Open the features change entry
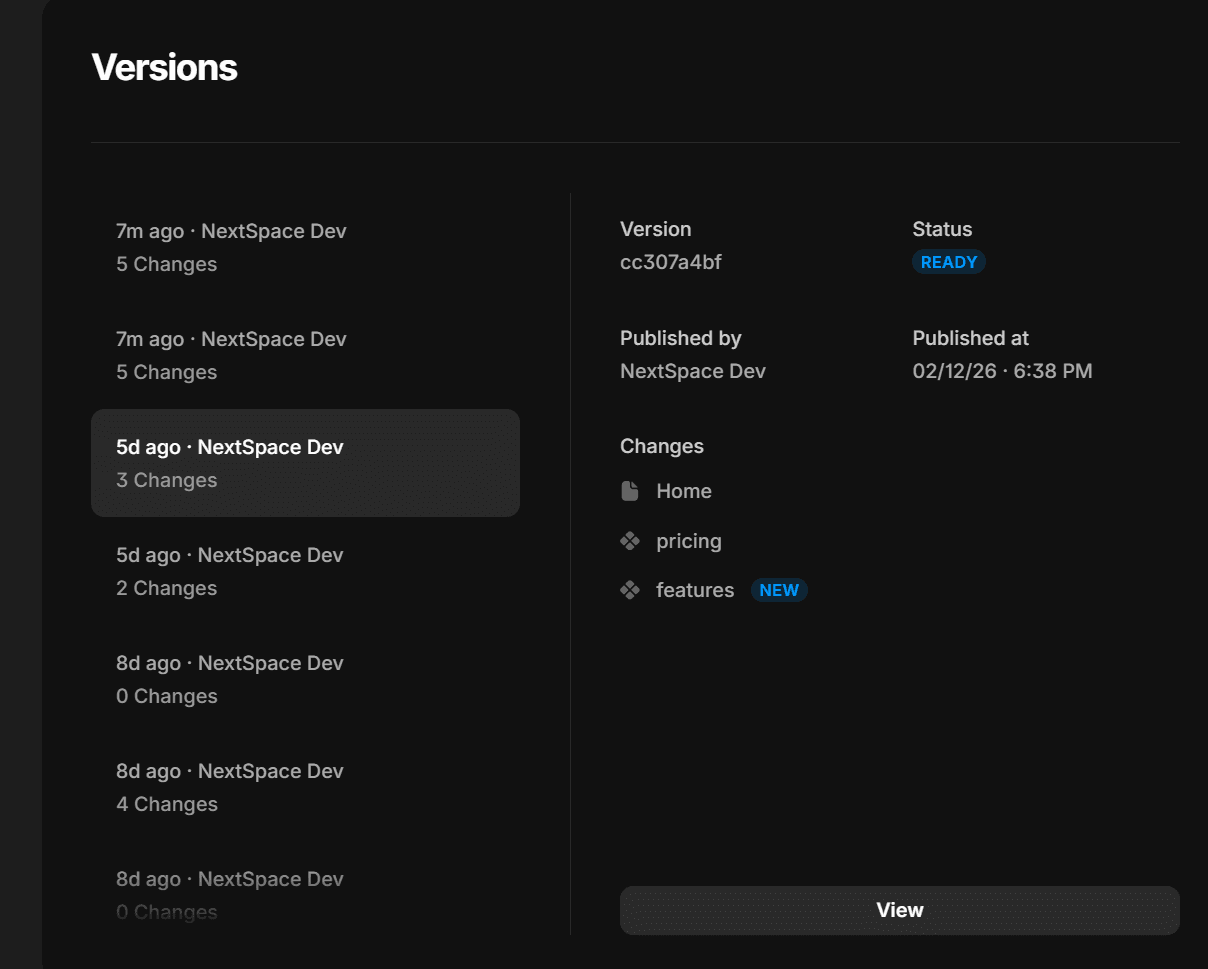This screenshot has width=1208, height=969. click(x=694, y=590)
